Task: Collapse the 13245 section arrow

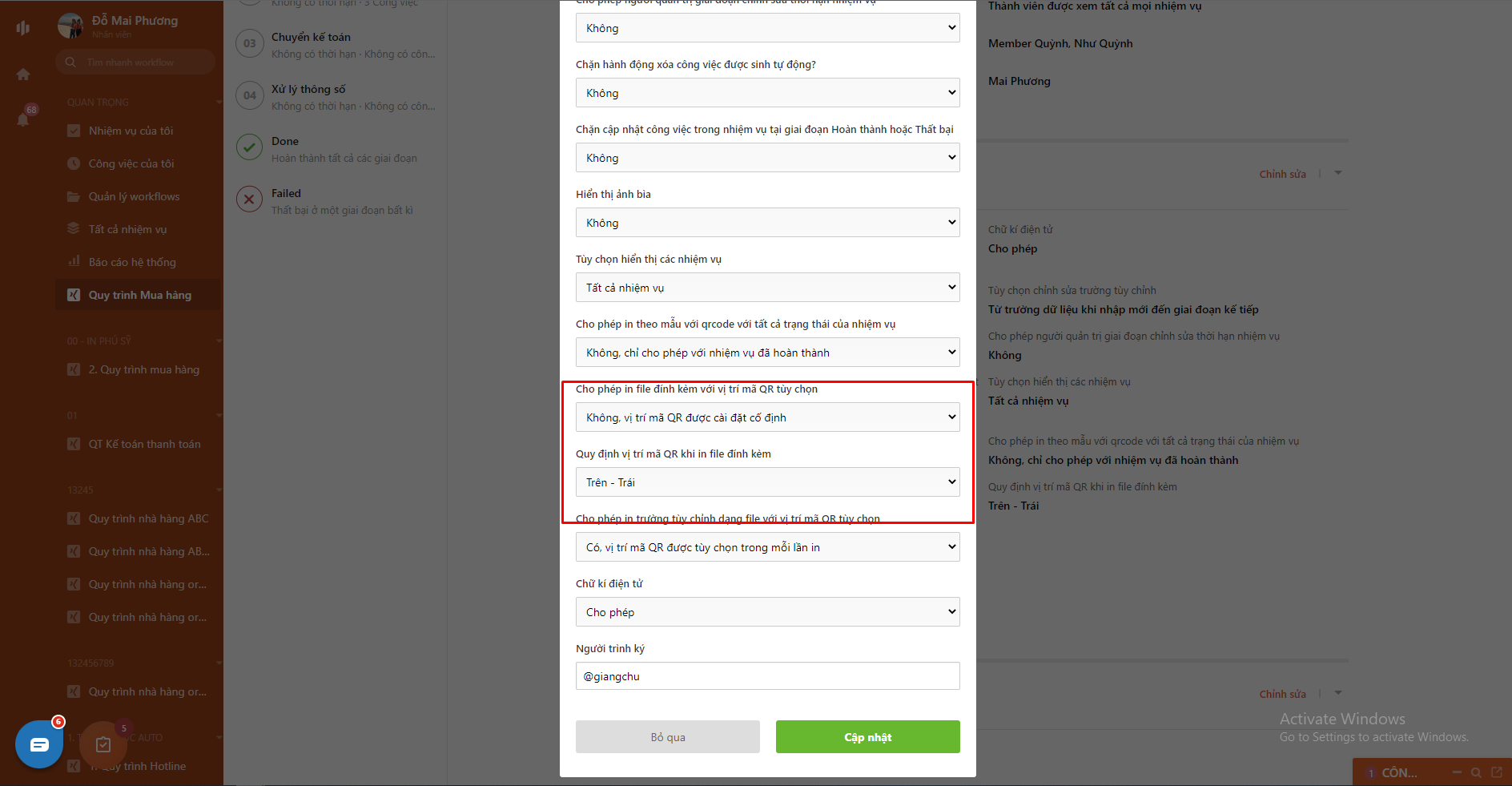Action: 219,490
